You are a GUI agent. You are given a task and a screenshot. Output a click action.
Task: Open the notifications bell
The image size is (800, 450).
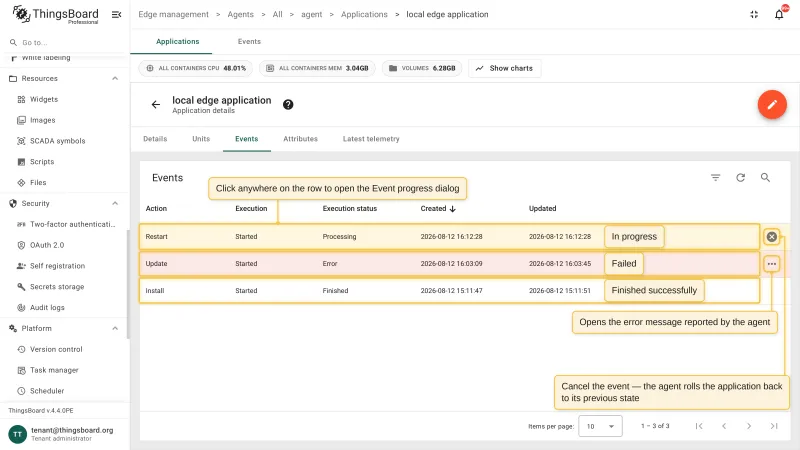tap(779, 14)
